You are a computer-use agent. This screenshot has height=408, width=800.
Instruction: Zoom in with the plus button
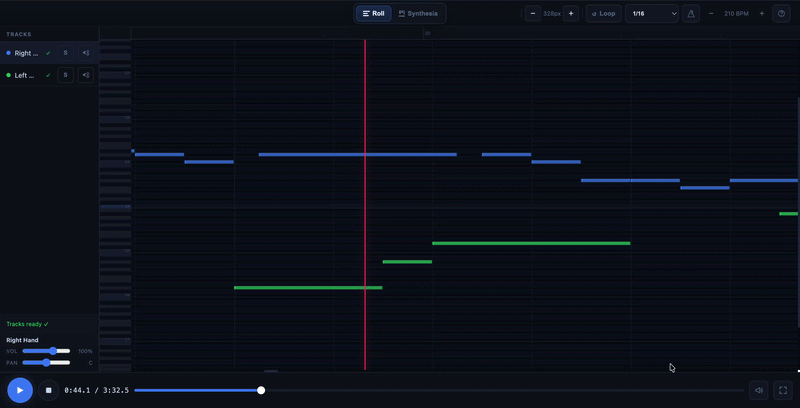[x=571, y=14]
